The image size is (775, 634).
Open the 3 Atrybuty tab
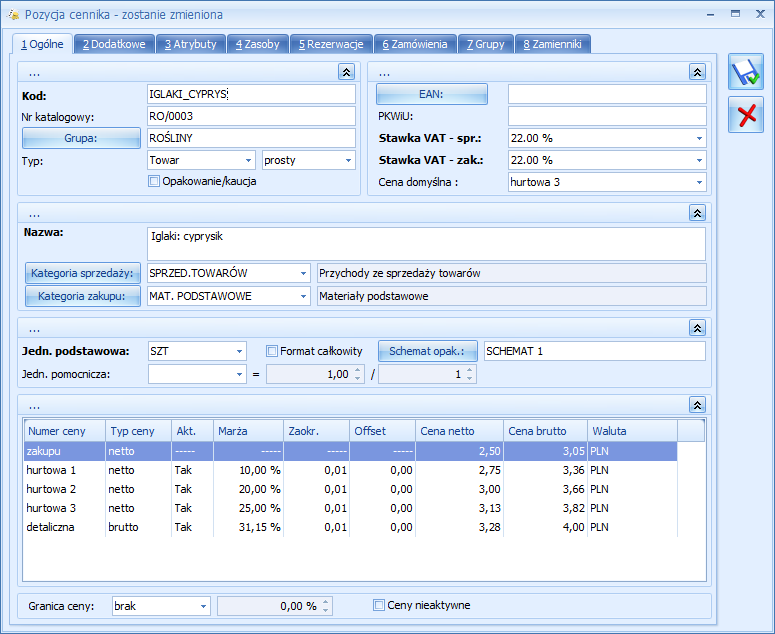(x=191, y=44)
